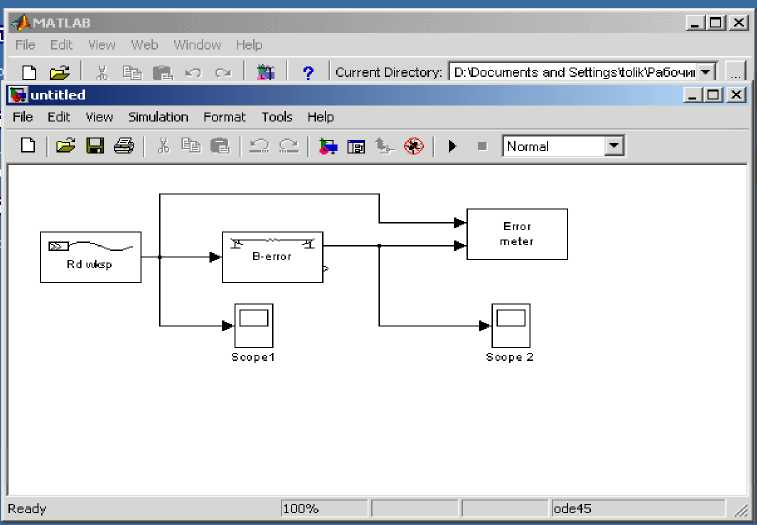757x525 pixels.
Task: Open file in MATLAB window toolbar
Action: click(60, 72)
